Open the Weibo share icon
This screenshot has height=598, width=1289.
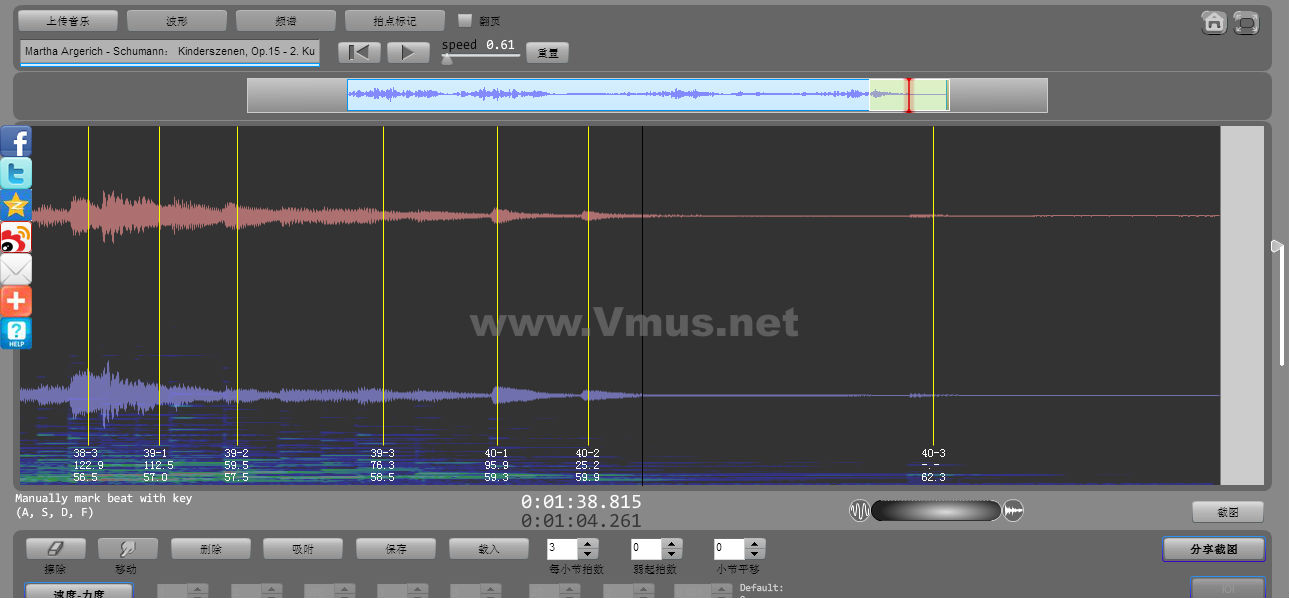tap(16, 237)
